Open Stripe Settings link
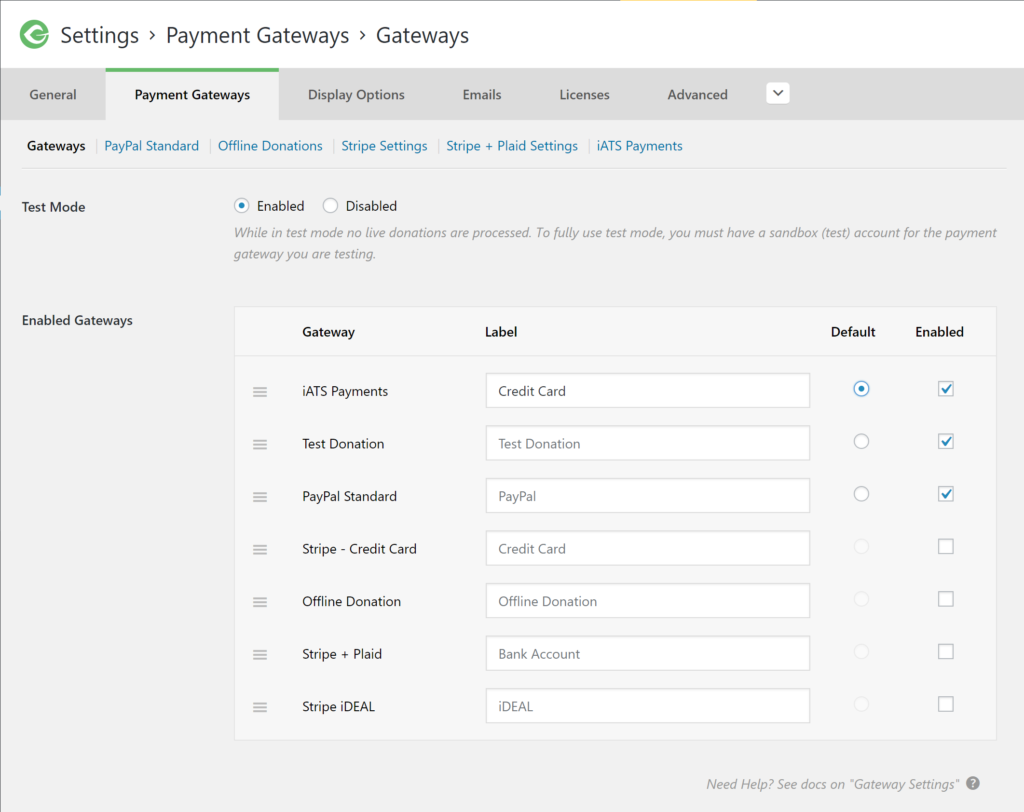The width and height of the screenshot is (1024, 812). tap(385, 146)
